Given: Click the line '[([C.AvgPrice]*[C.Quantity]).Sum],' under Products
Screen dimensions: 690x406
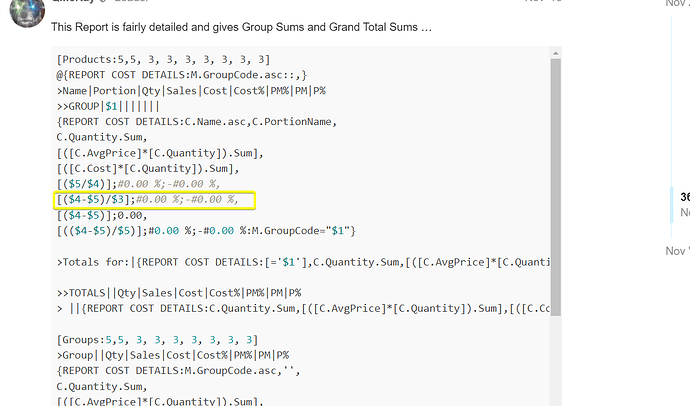Looking at the screenshot, I should click(x=160, y=153).
